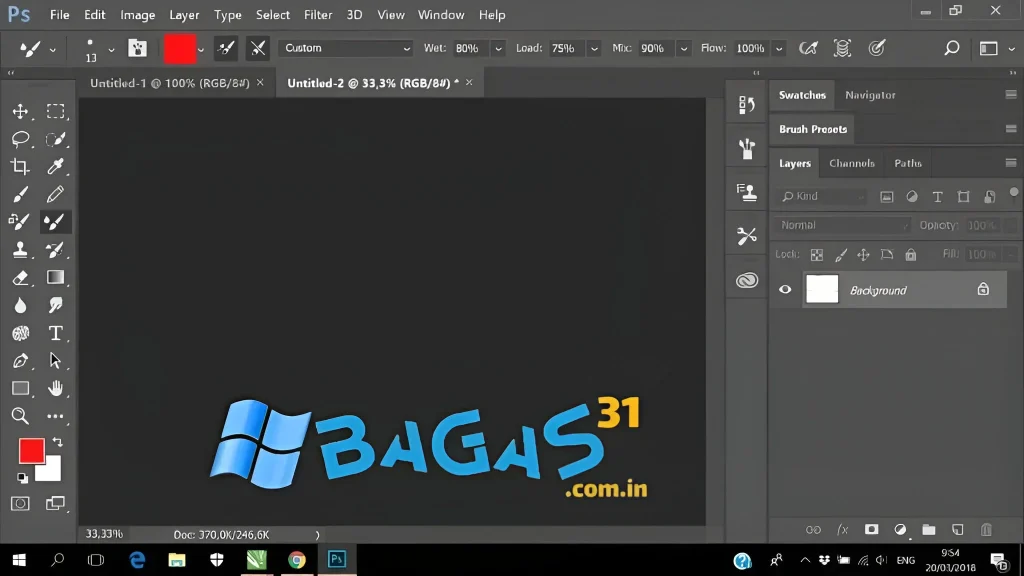
Task: Select the Eraser tool
Action: click(x=20, y=278)
